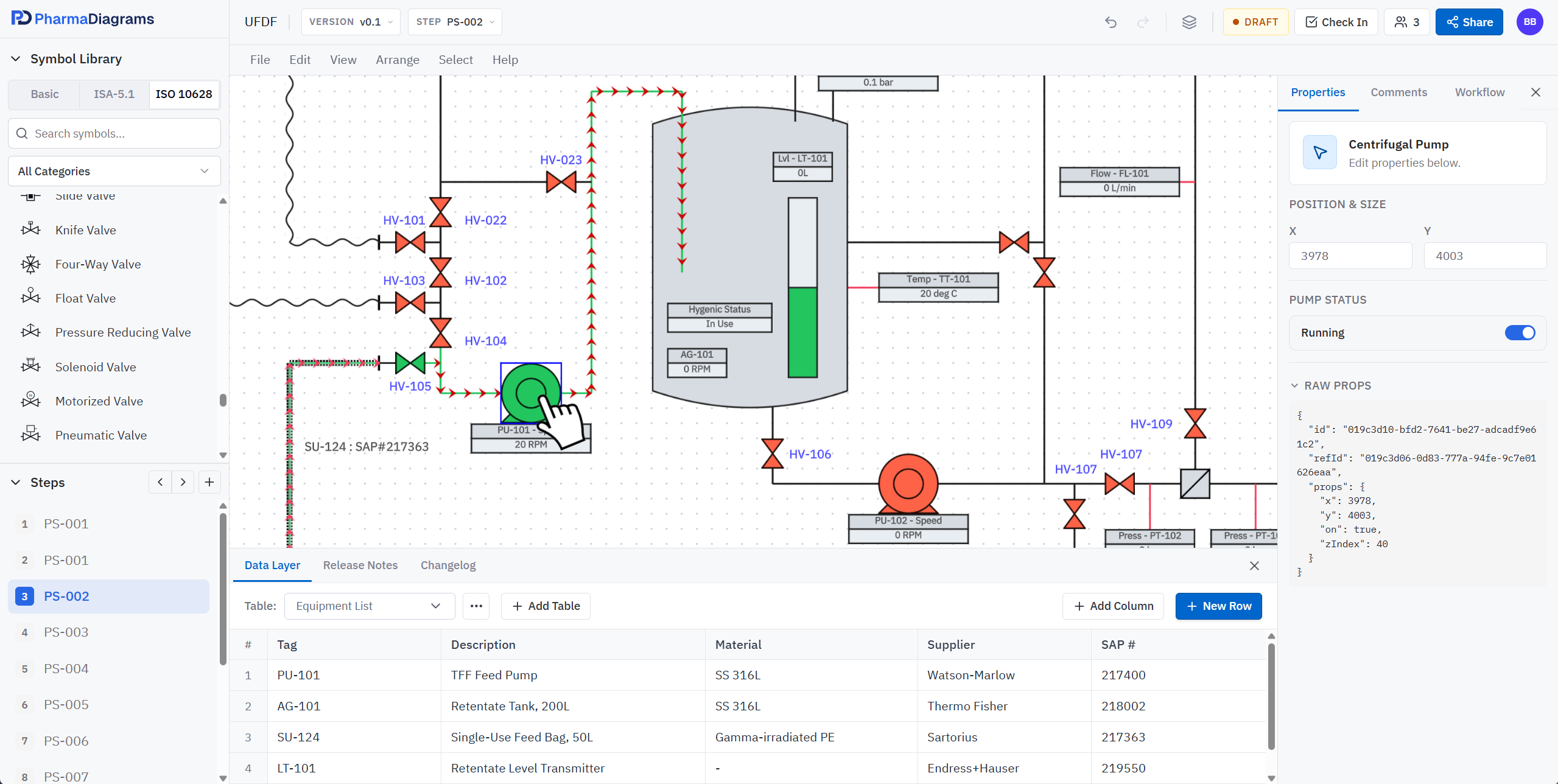Toggle the pump Running switch off

click(1520, 333)
